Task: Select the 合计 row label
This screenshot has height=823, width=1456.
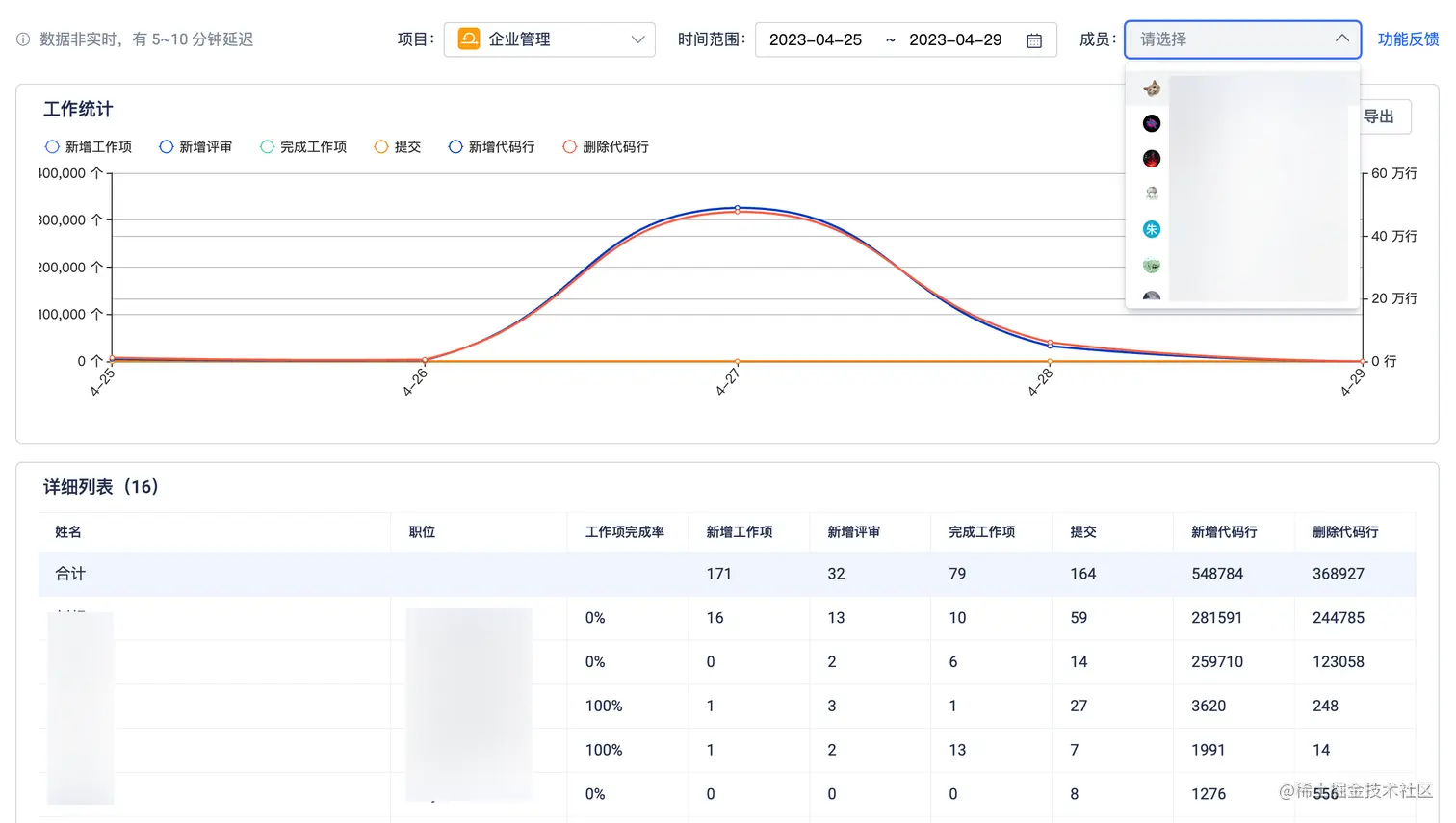Action: (x=70, y=574)
